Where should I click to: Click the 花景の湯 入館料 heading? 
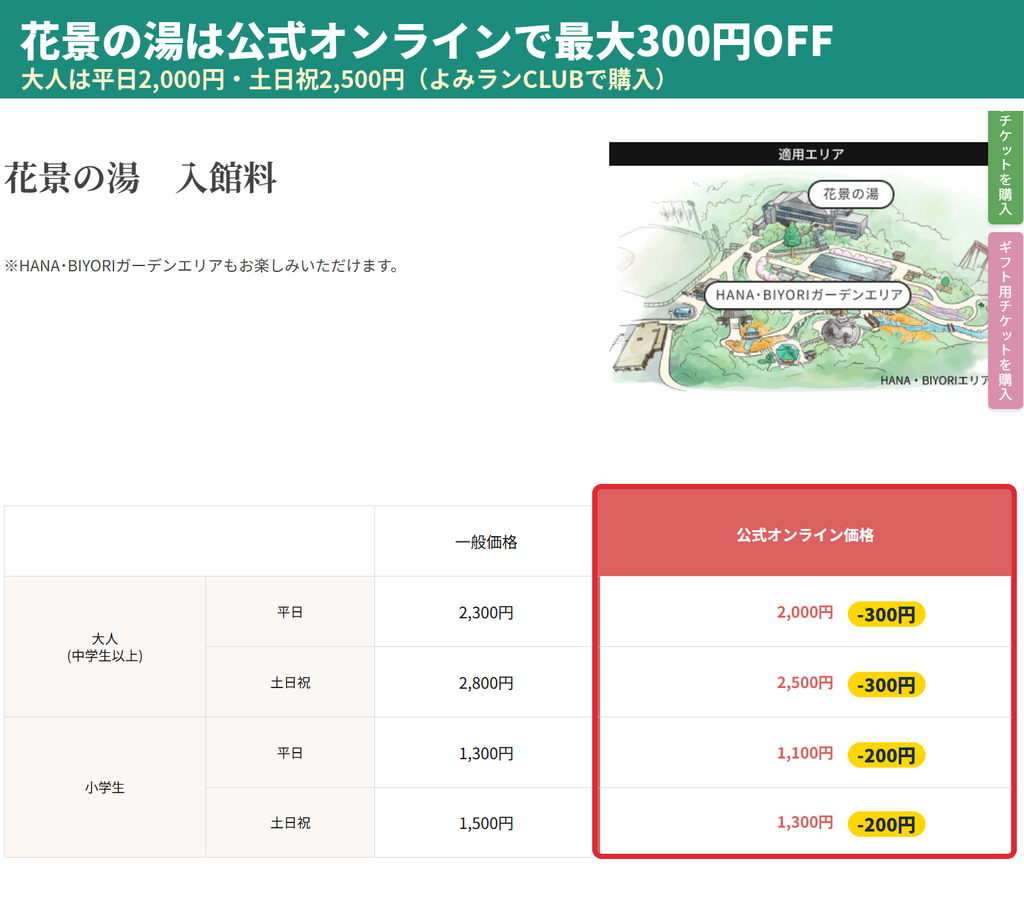[x=141, y=178]
